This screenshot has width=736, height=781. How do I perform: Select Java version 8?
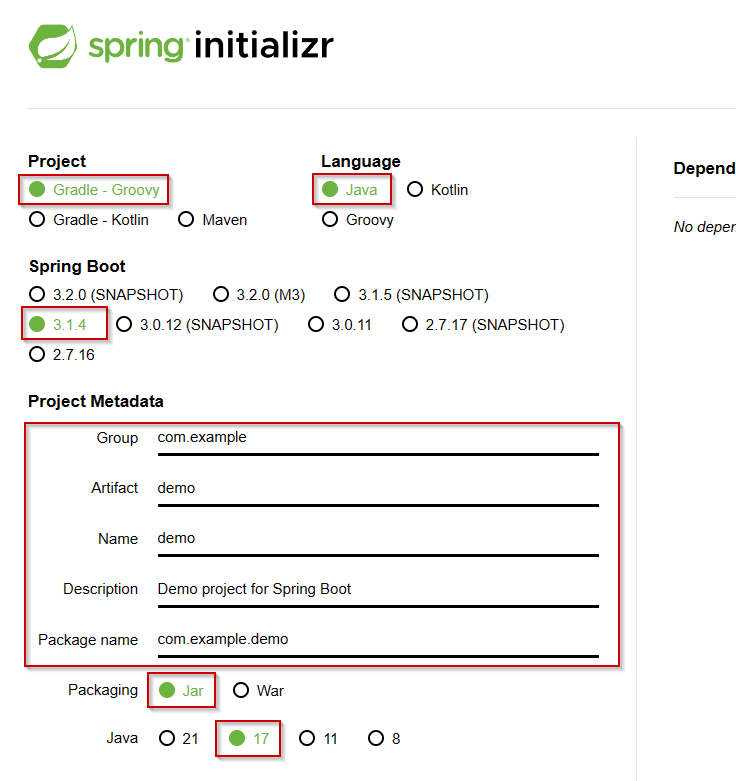[384, 739]
